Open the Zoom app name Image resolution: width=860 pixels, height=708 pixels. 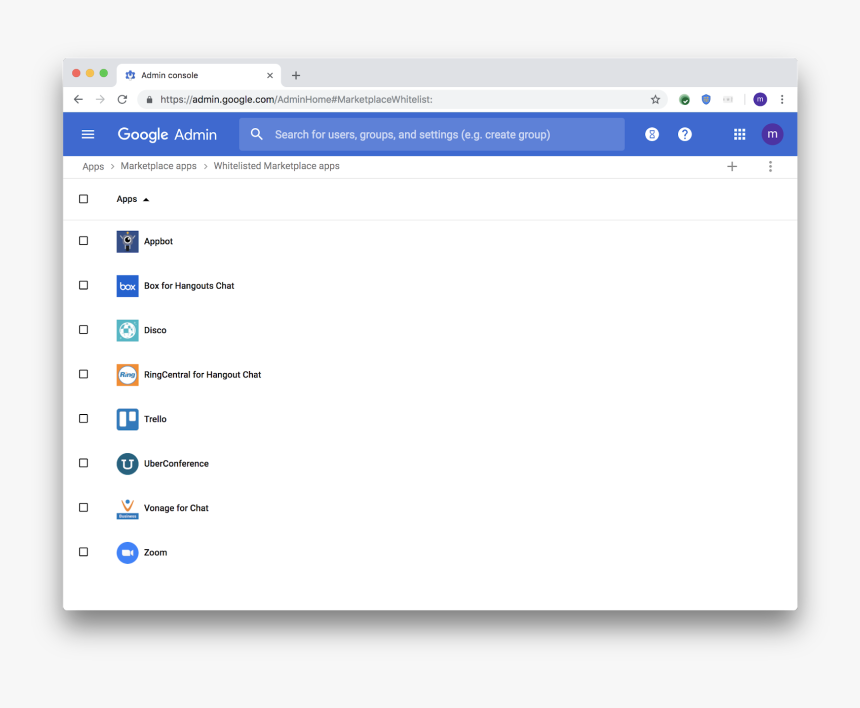coord(155,552)
